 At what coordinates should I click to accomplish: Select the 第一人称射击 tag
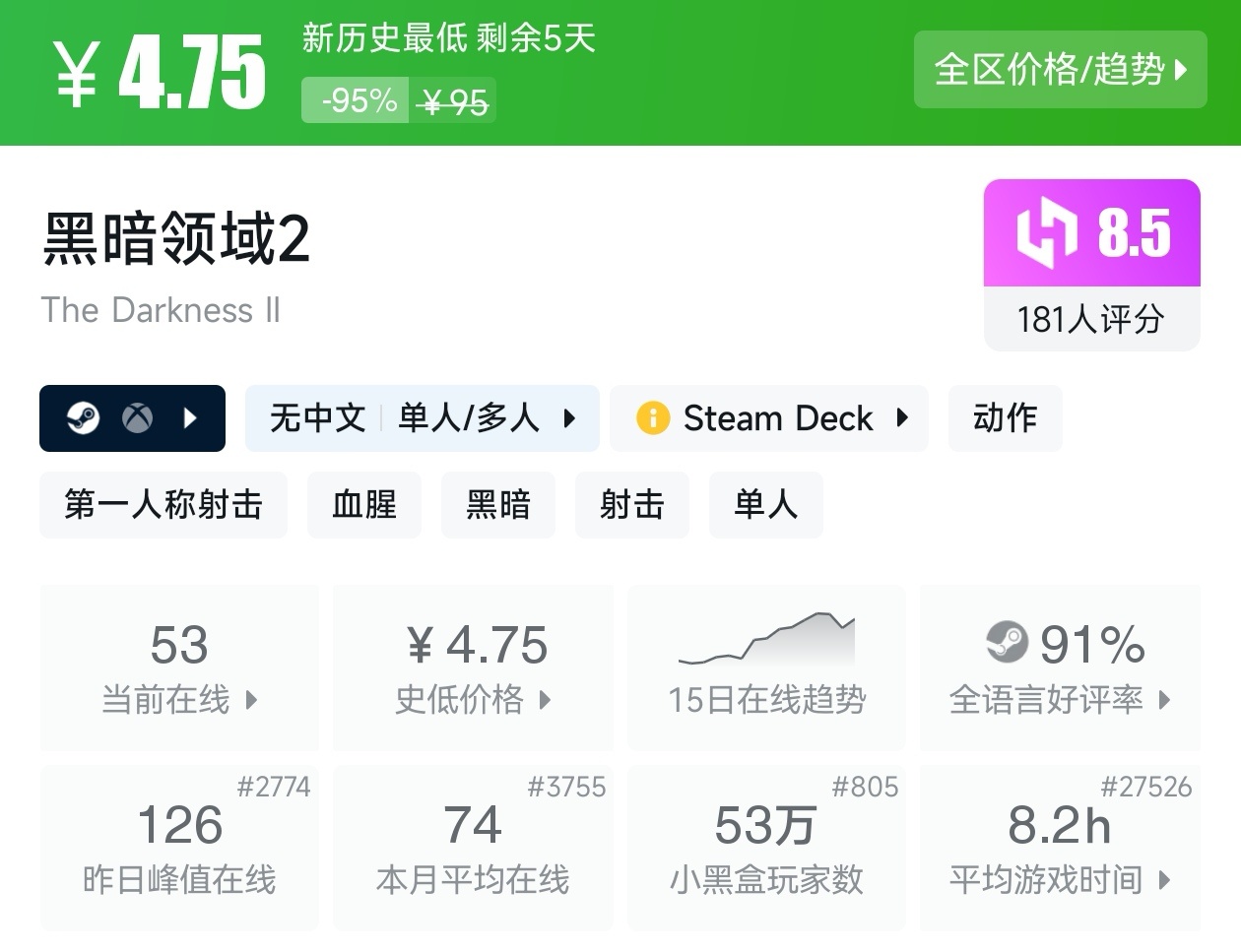click(x=163, y=505)
